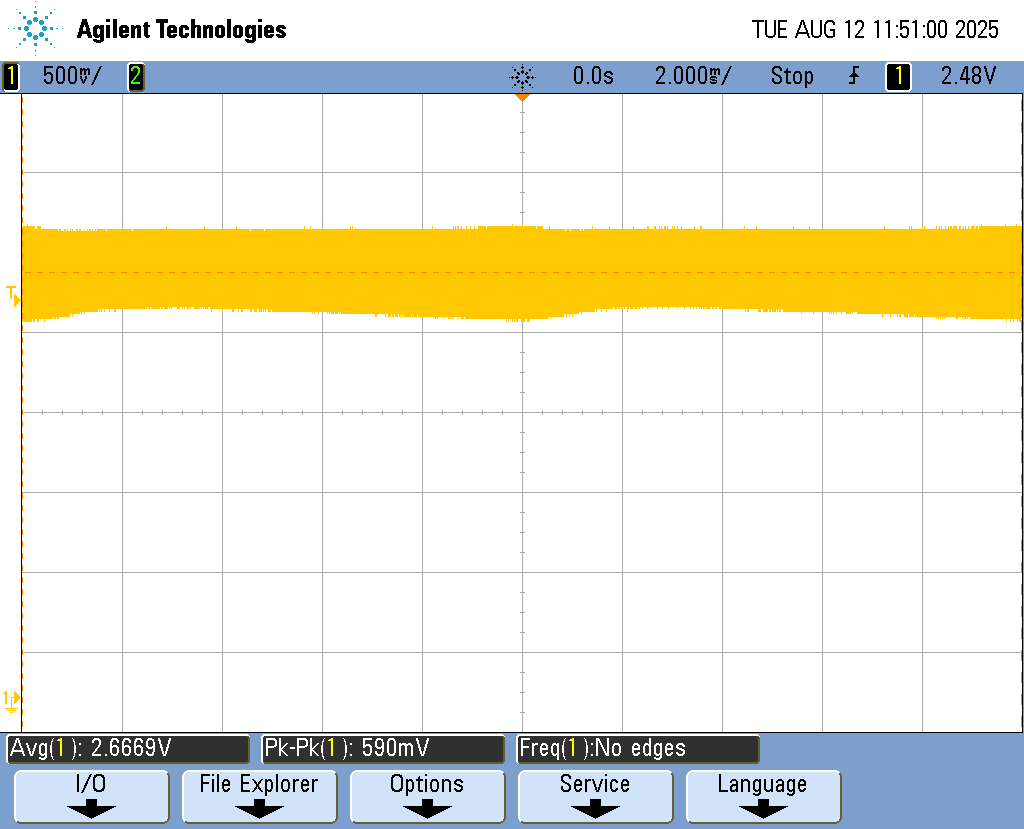
Task: Click the Stop acquisition status
Action: [792, 76]
